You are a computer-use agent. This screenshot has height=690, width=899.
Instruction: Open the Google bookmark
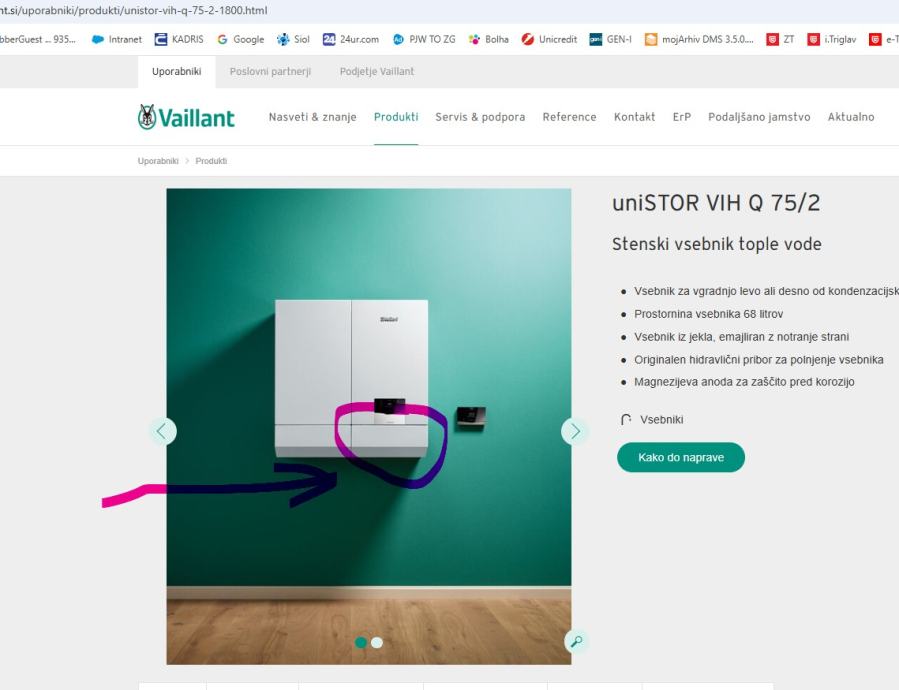click(241, 39)
